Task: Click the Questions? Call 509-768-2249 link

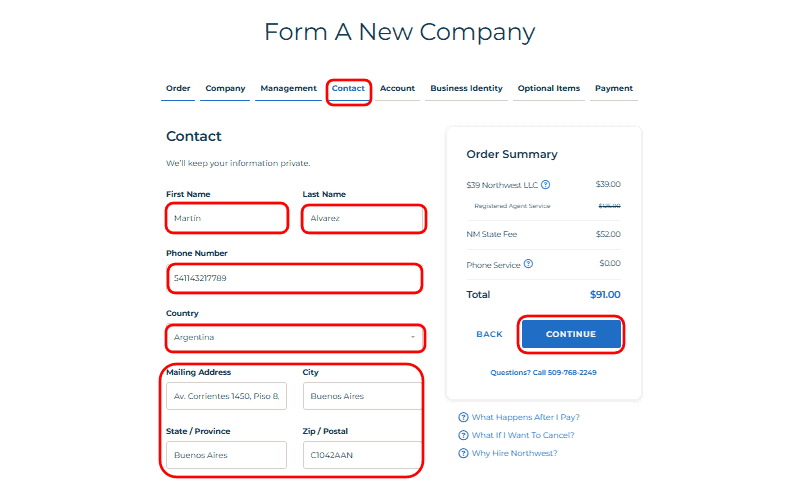Action: [x=543, y=372]
